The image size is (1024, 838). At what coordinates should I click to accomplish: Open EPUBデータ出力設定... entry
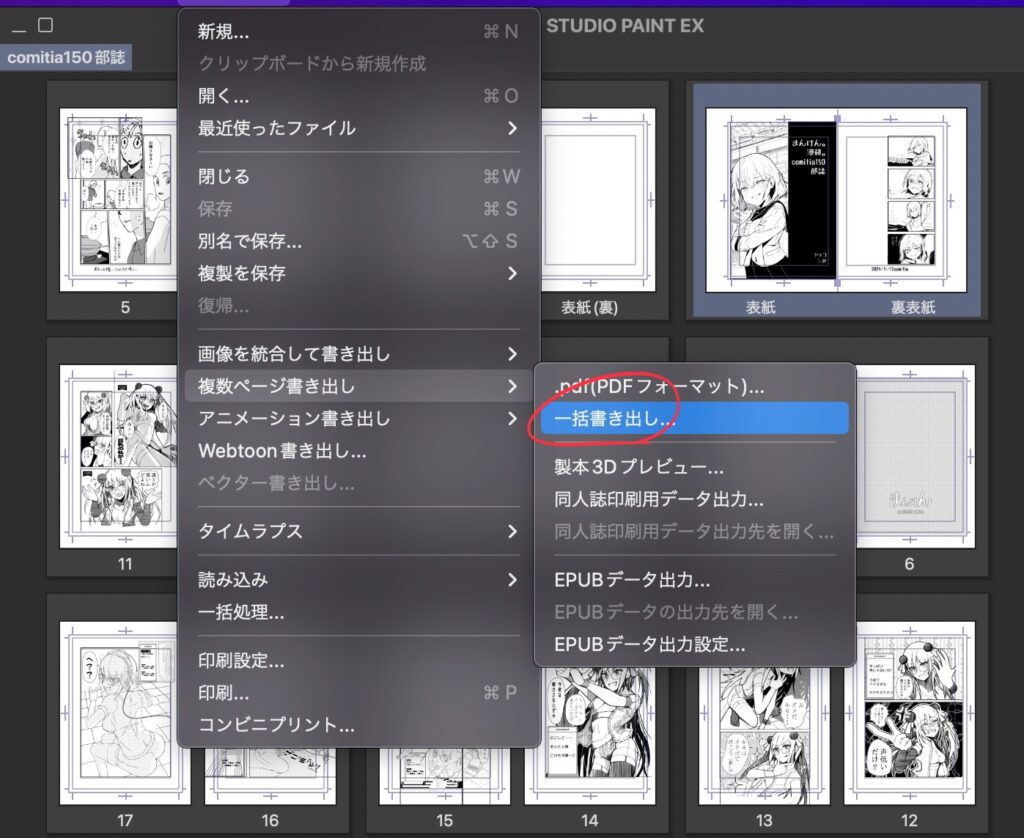[x=695, y=644]
